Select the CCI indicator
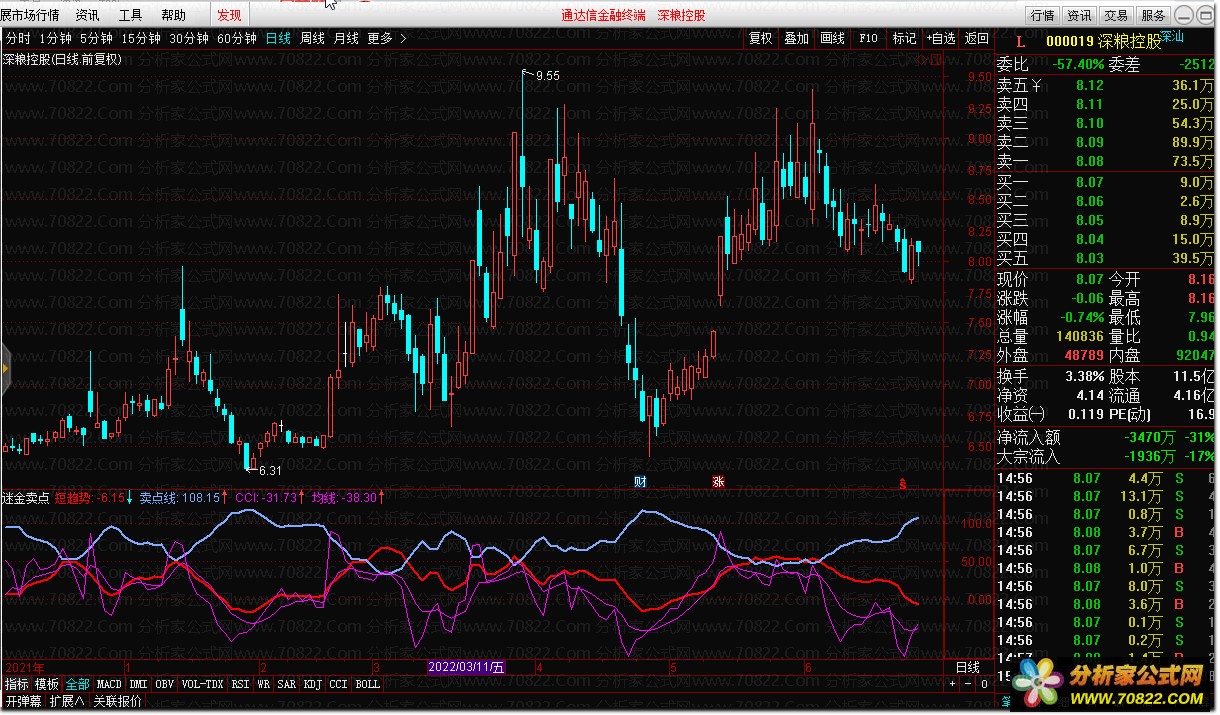Viewport: 1220px width, 715px height. click(x=339, y=684)
